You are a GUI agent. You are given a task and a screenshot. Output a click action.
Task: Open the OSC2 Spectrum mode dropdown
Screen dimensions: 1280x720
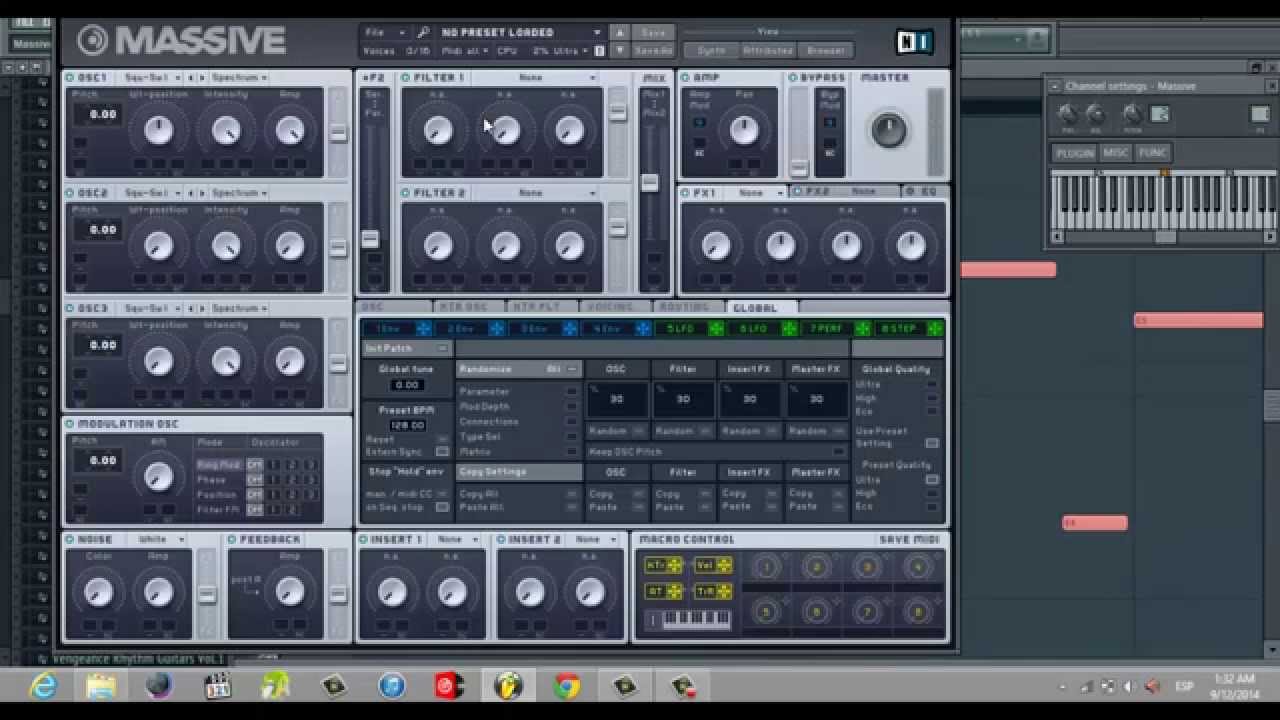[x=238, y=193]
